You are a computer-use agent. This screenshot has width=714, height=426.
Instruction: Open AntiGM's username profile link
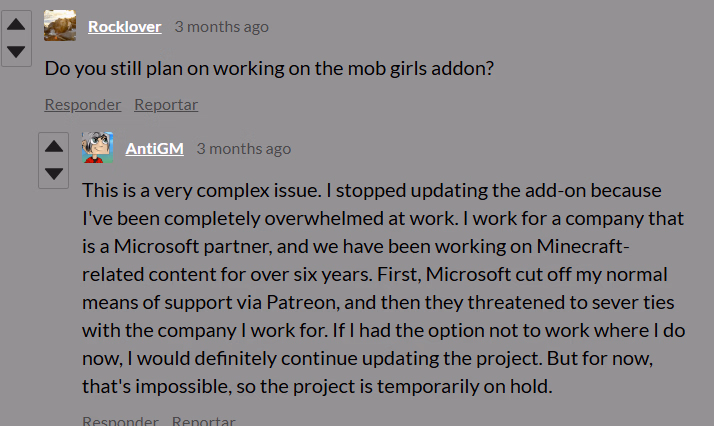pyautogui.click(x=154, y=149)
